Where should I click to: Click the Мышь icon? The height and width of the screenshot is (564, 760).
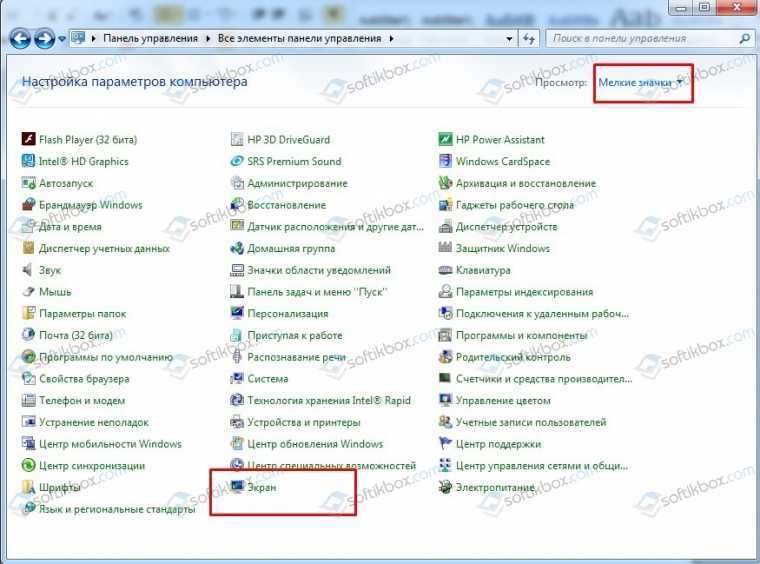point(29,291)
